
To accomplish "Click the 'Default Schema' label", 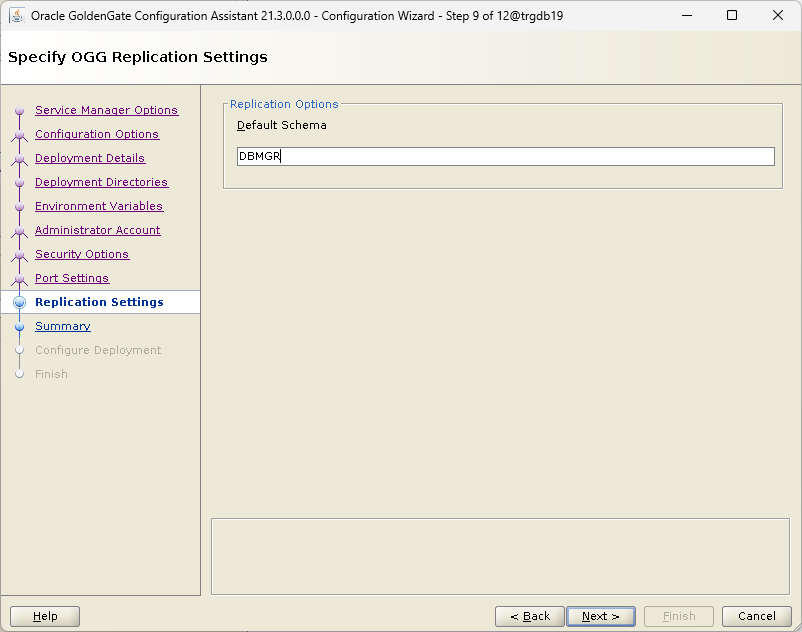I will pos(281,125).
